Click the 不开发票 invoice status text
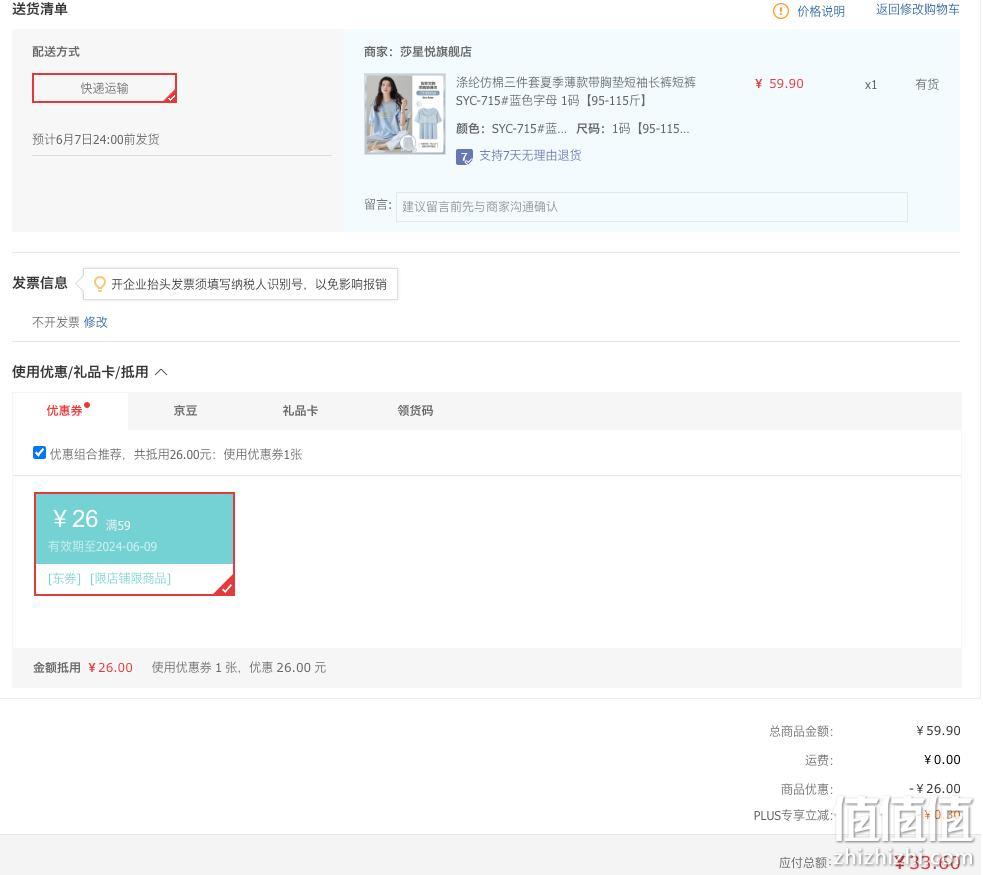Screen dimensions: 983x875 click(x=56, y=322)
